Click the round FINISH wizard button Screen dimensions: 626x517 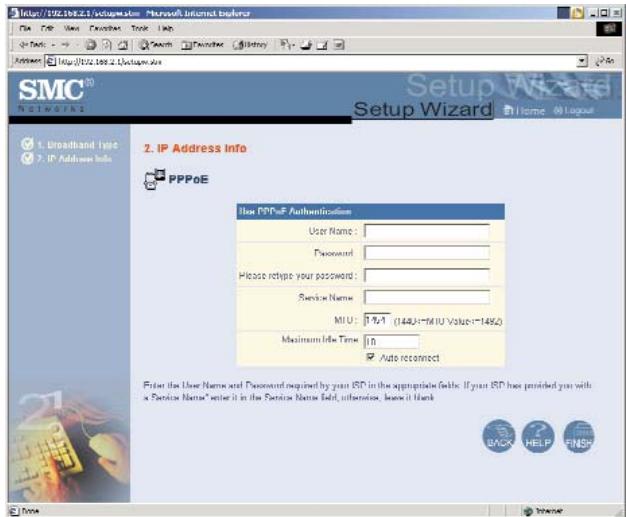pos(578,436)
